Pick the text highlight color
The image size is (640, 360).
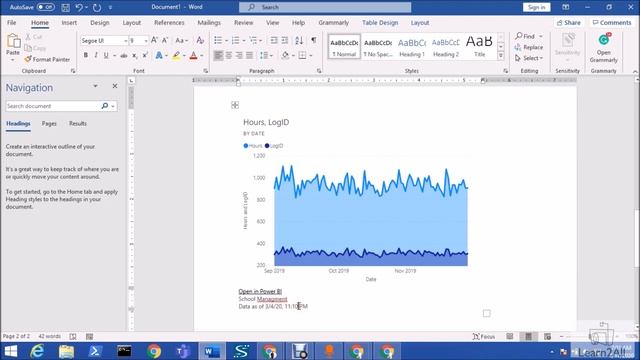coord(176,56)
